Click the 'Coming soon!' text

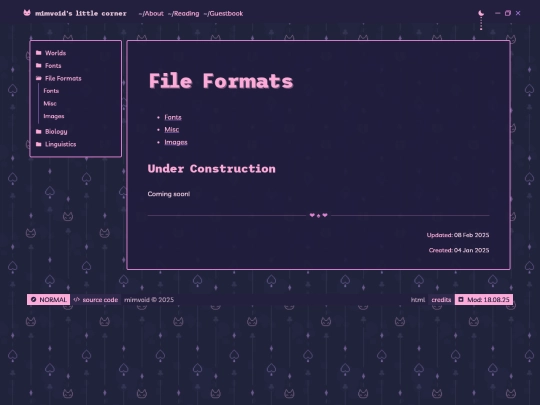(169, 194)
